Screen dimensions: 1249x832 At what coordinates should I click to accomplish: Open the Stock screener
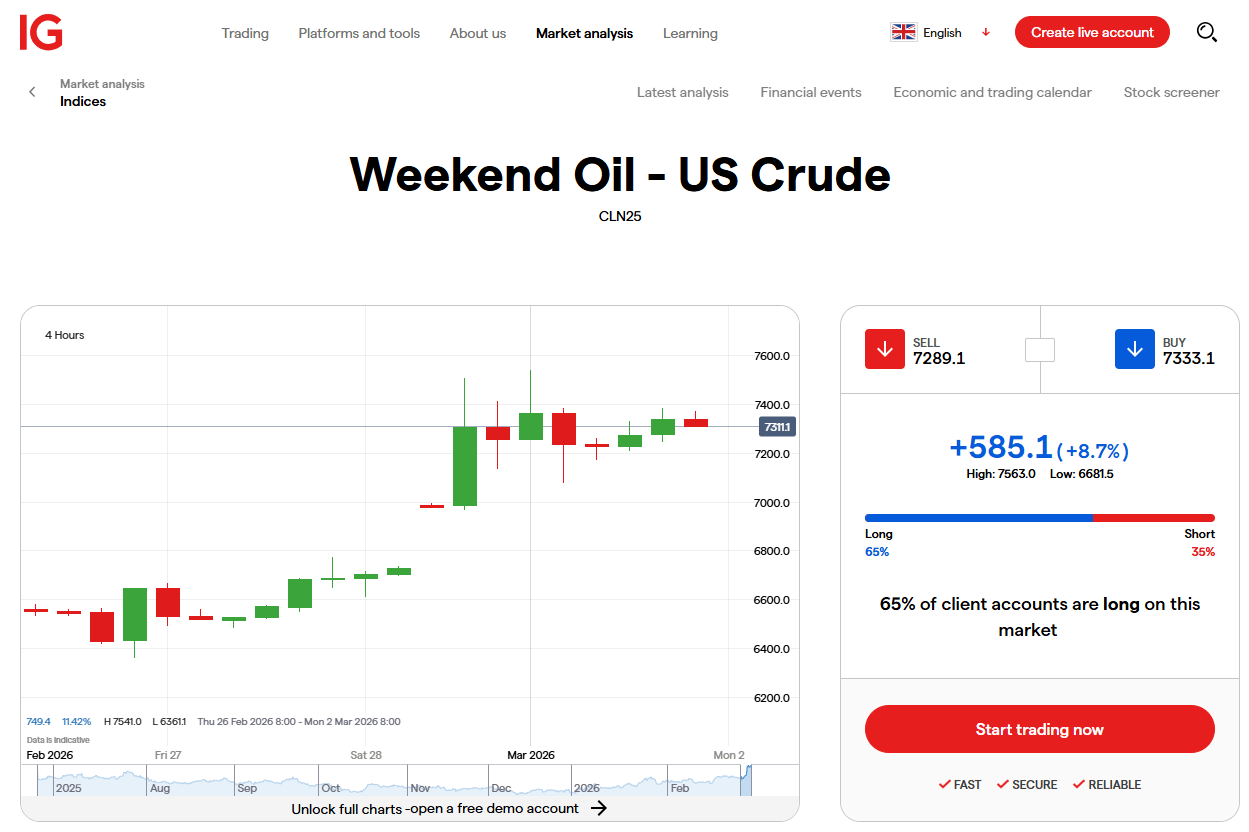[x=1171, y=92]
